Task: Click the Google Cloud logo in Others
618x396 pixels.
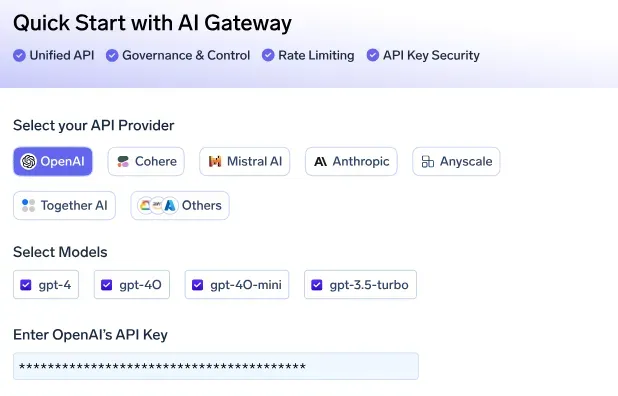Action: [145, 205]
